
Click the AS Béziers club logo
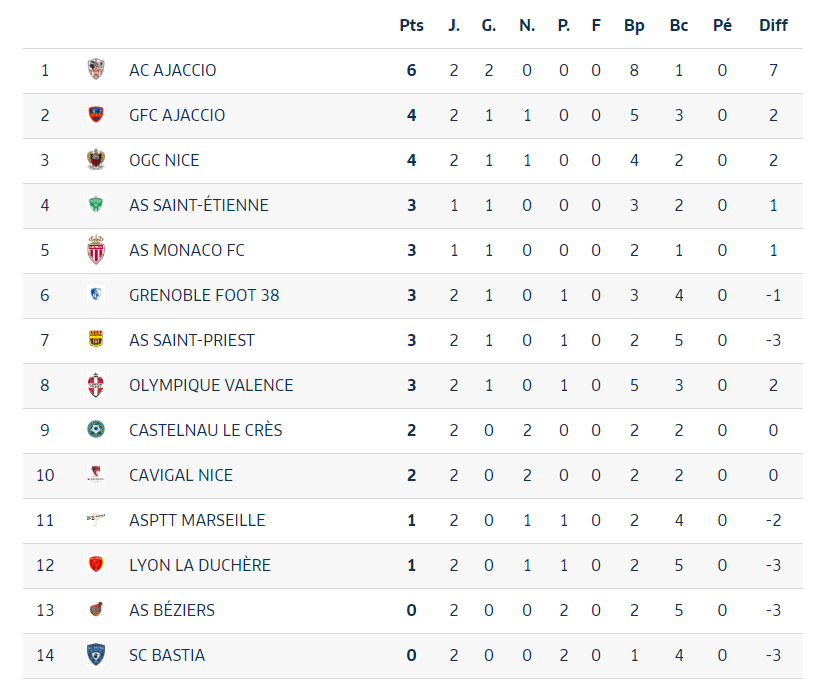96,610
